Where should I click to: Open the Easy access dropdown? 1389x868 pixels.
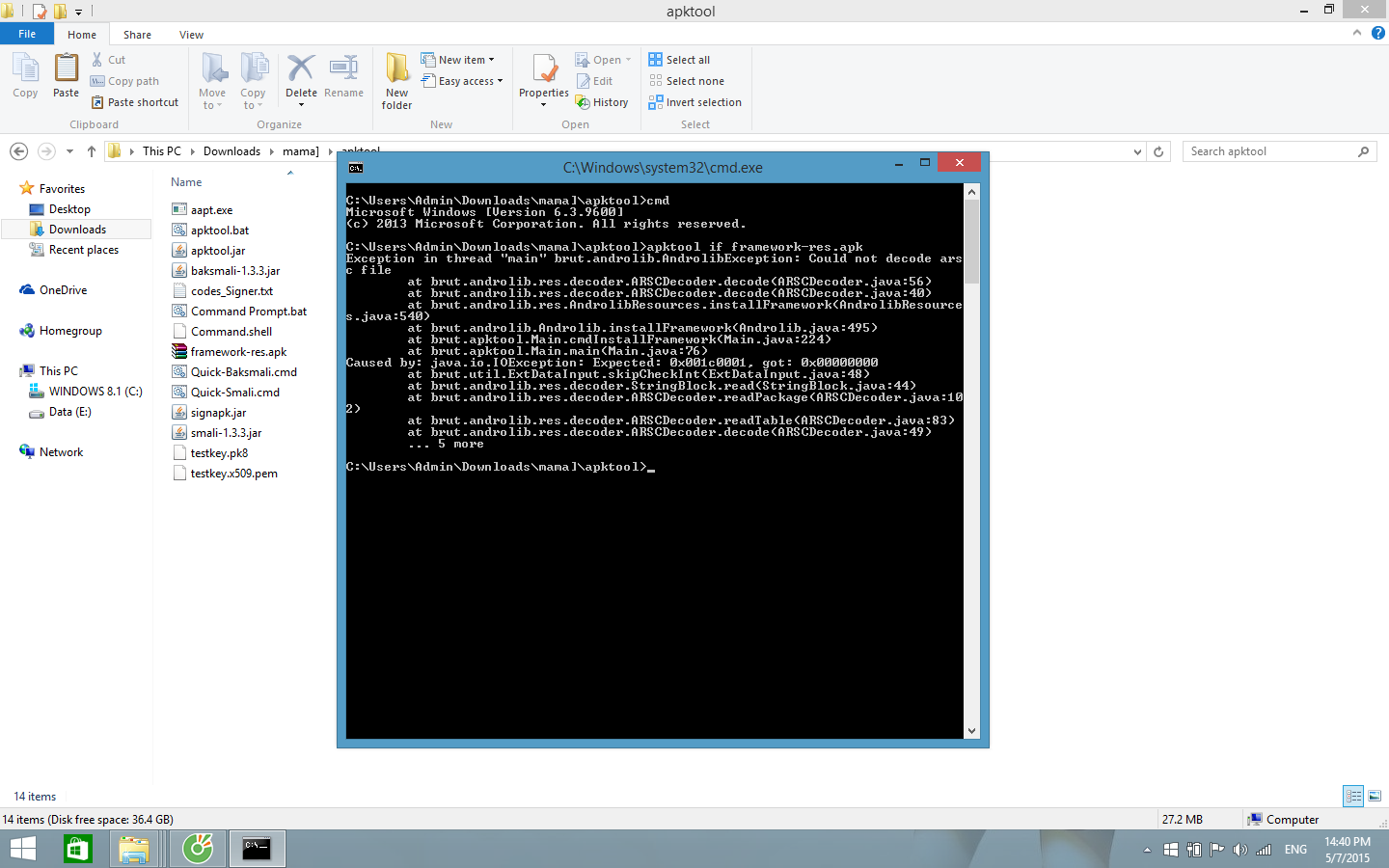point(462,81)
